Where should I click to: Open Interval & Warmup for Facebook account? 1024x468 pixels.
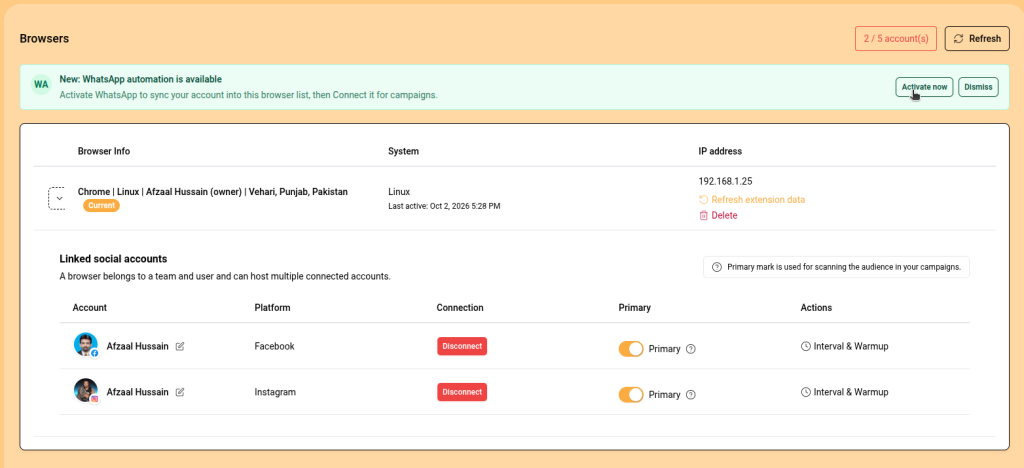844,347
